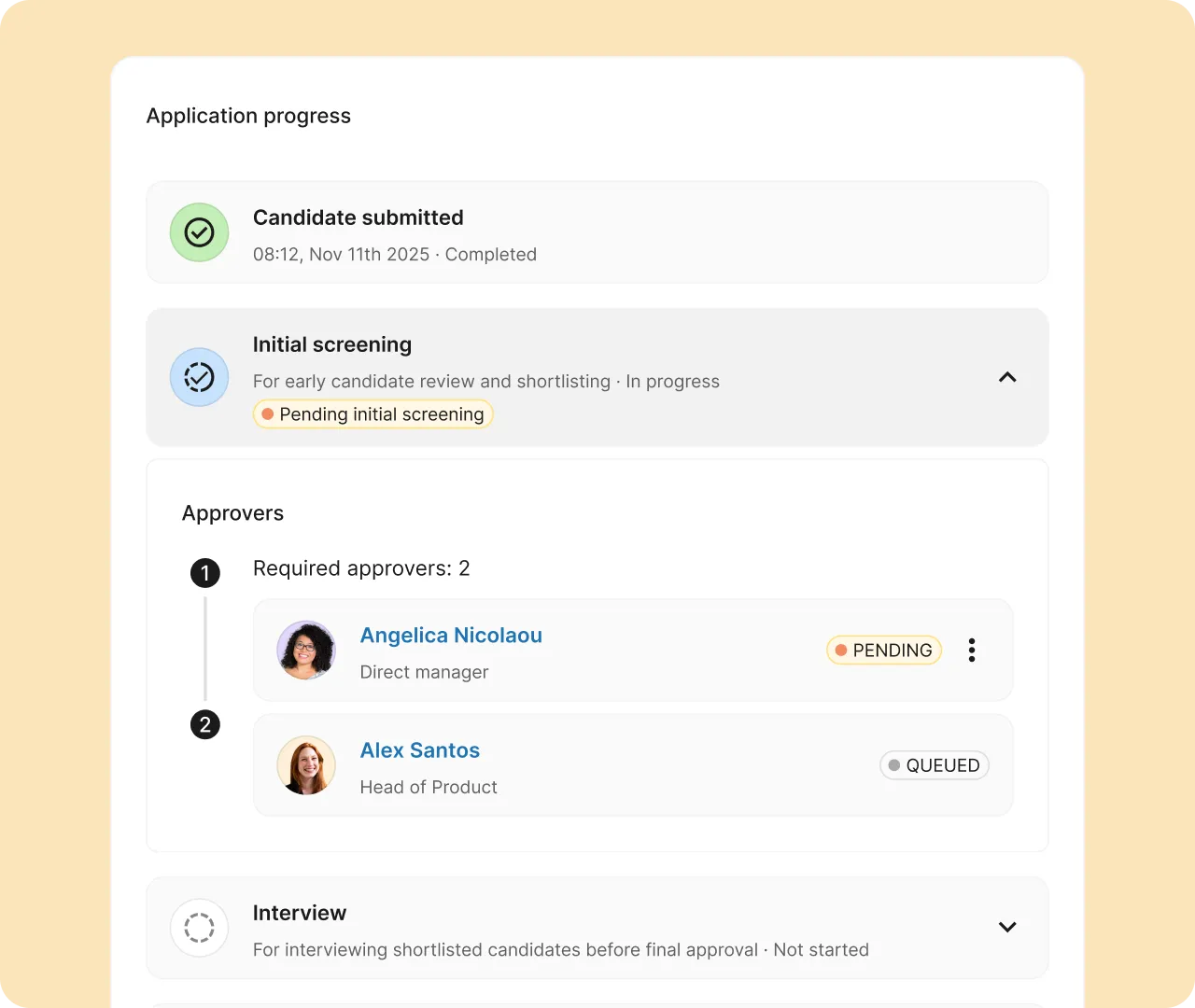
Task: Expand the Interview section chevron
Action: [1007, 927]
